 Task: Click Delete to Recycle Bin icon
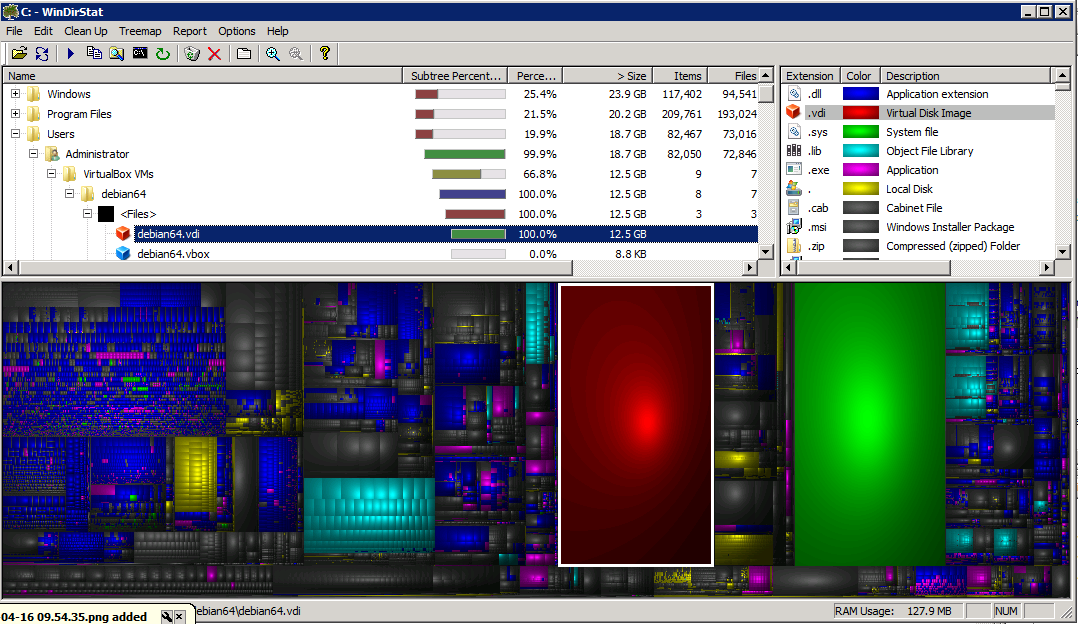tap(192, 54)
